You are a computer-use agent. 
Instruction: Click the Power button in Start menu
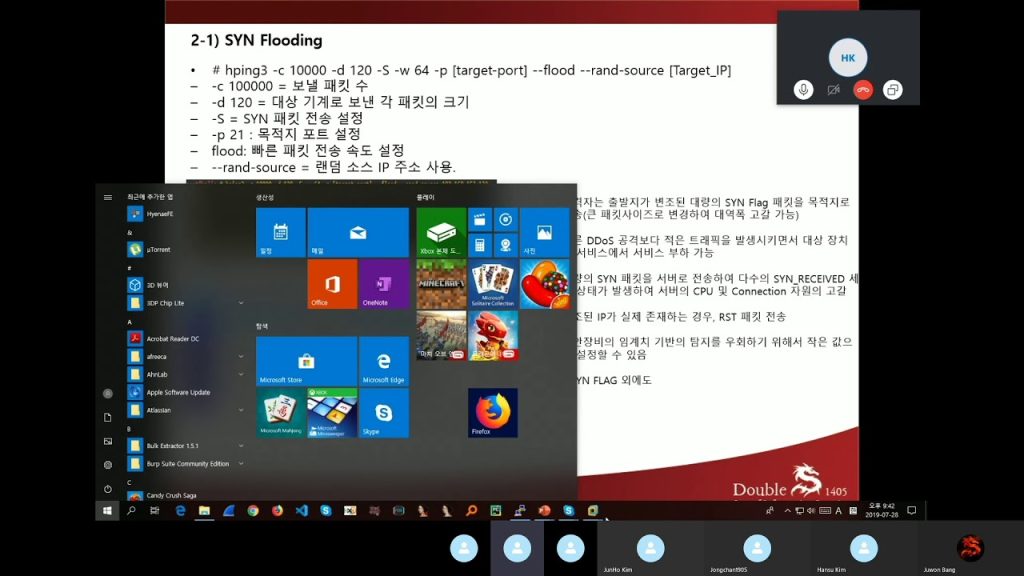pos(108,488)
